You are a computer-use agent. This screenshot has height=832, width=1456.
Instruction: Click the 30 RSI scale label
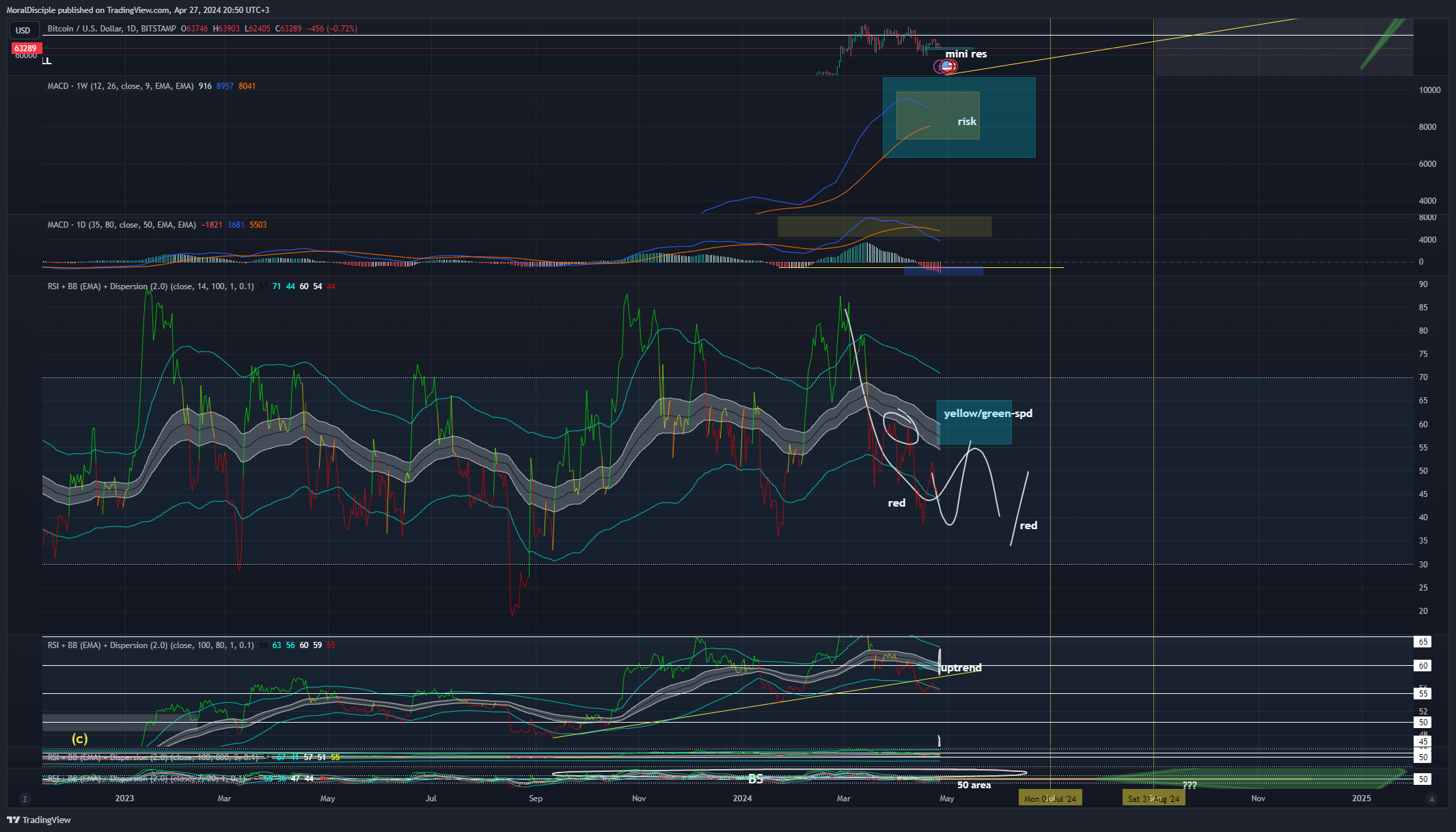[x=1423, y=565]
